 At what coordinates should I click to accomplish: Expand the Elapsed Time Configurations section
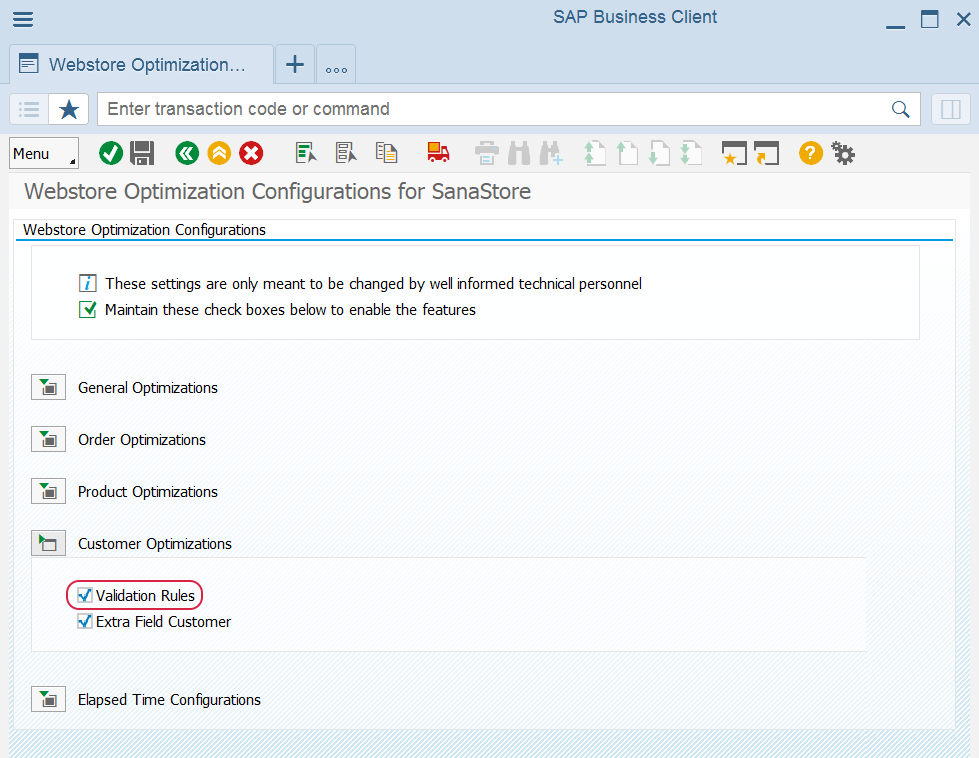click(x=48, y=700)
